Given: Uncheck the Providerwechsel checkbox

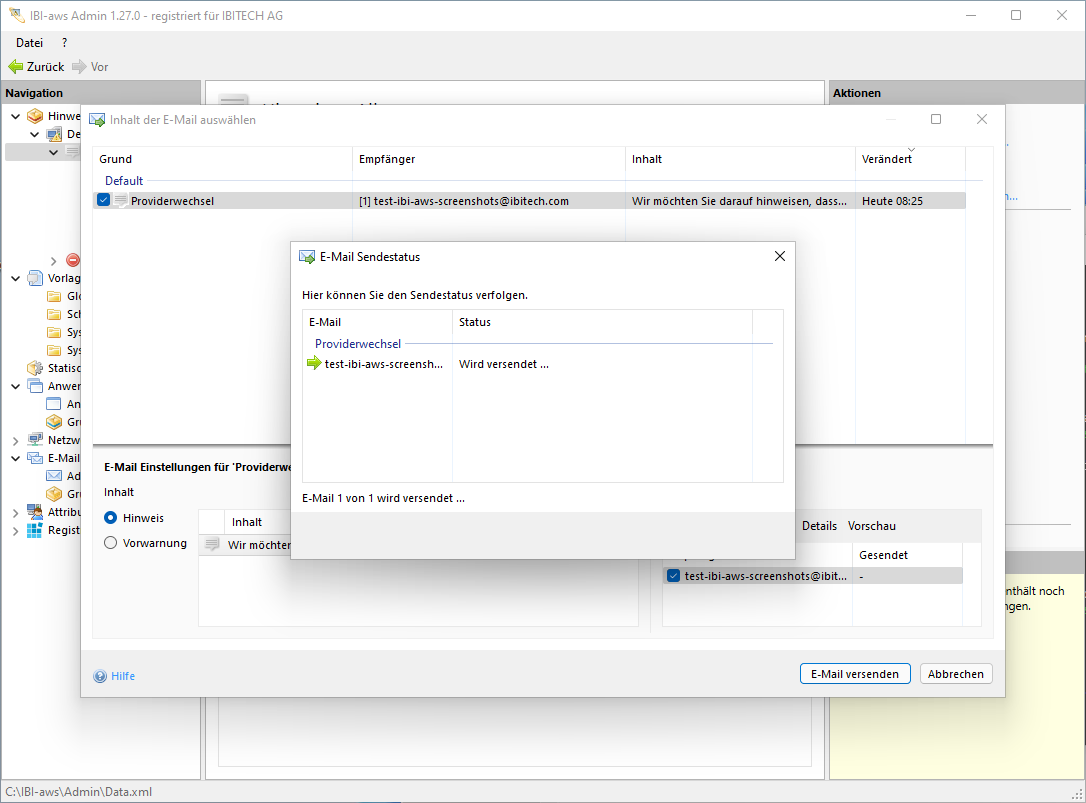Looking at the screenshot, I should (x=104, y=201).
